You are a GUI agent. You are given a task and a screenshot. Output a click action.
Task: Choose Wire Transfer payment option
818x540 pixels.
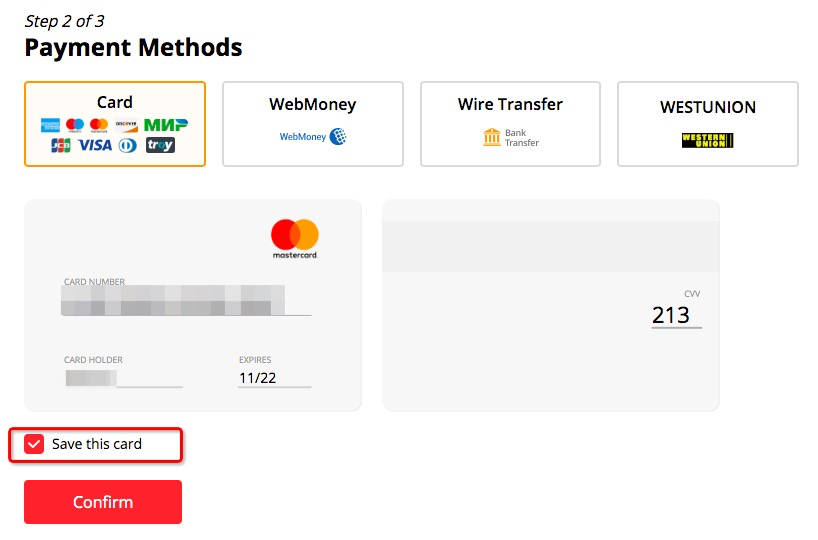point(510,124)
